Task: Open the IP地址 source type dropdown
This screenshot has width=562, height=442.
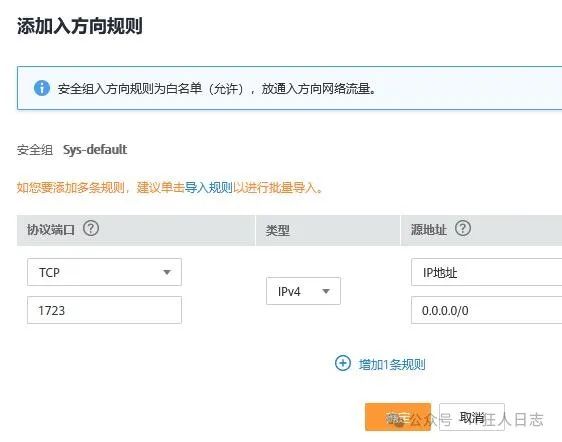Action: [x=487, y=272]
